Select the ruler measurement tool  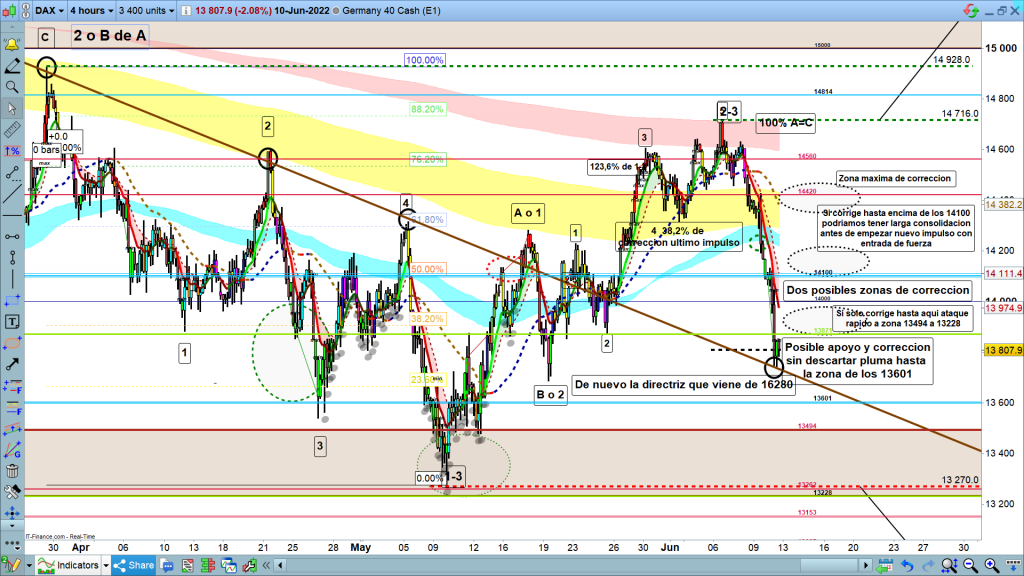[x=12, y=129]
